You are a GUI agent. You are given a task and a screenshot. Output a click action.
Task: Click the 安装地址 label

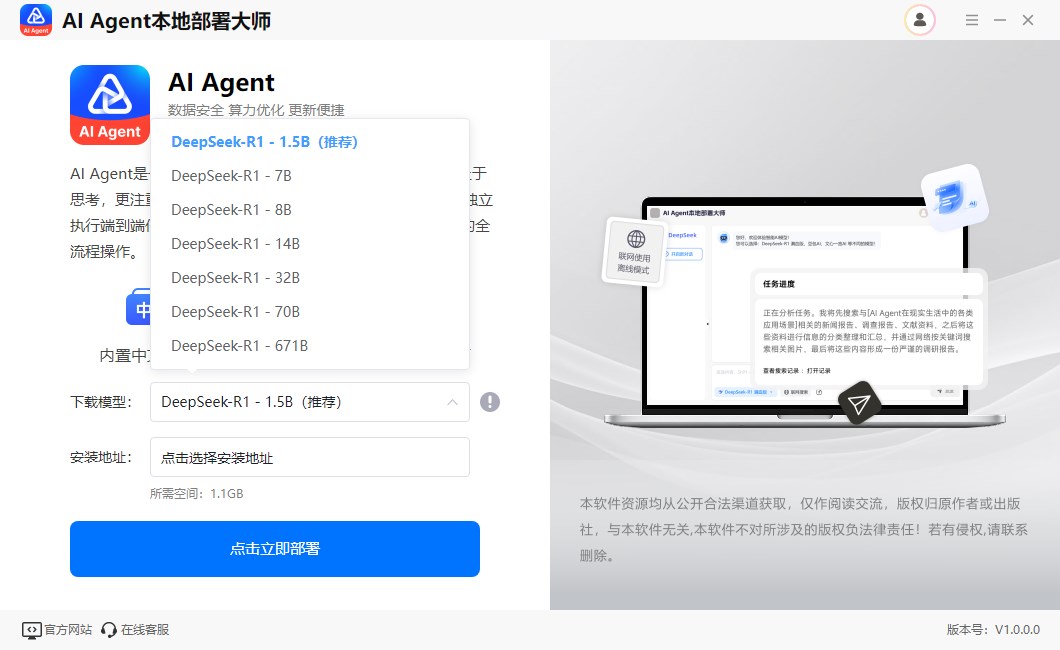(x=101, y=457)
